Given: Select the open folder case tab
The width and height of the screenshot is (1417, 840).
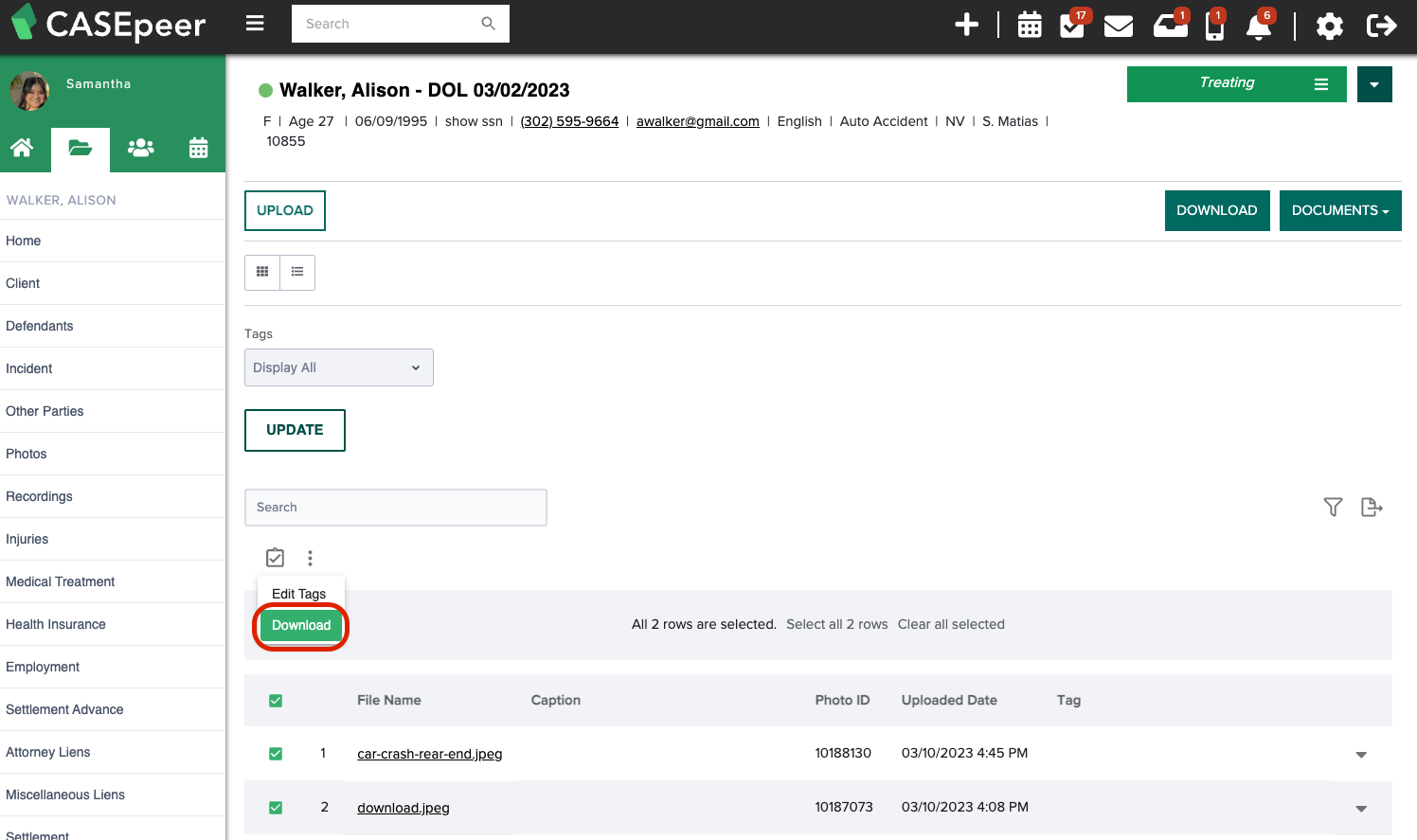Looking at the screenshot, I should (81, 149).
